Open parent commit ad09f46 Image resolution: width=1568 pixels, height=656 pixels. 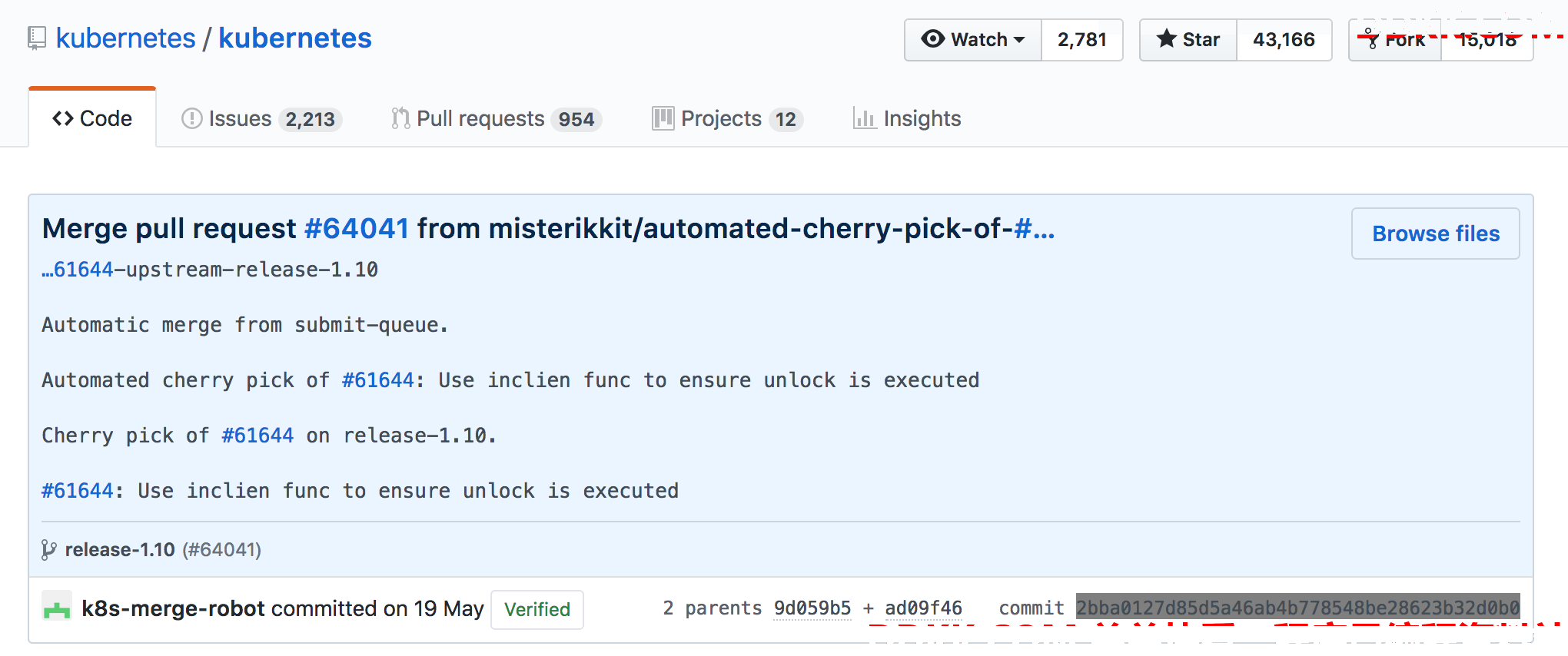tap(923, 608)
